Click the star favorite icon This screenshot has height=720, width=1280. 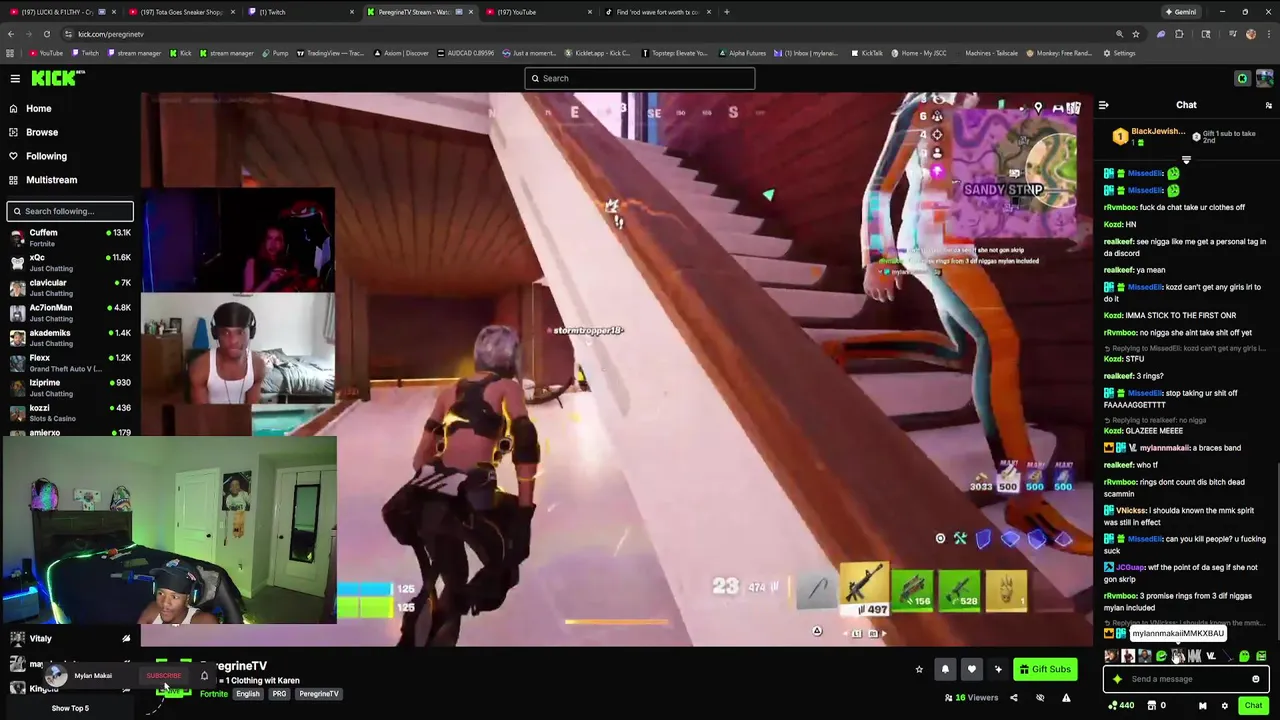click(x=919, y=669)
